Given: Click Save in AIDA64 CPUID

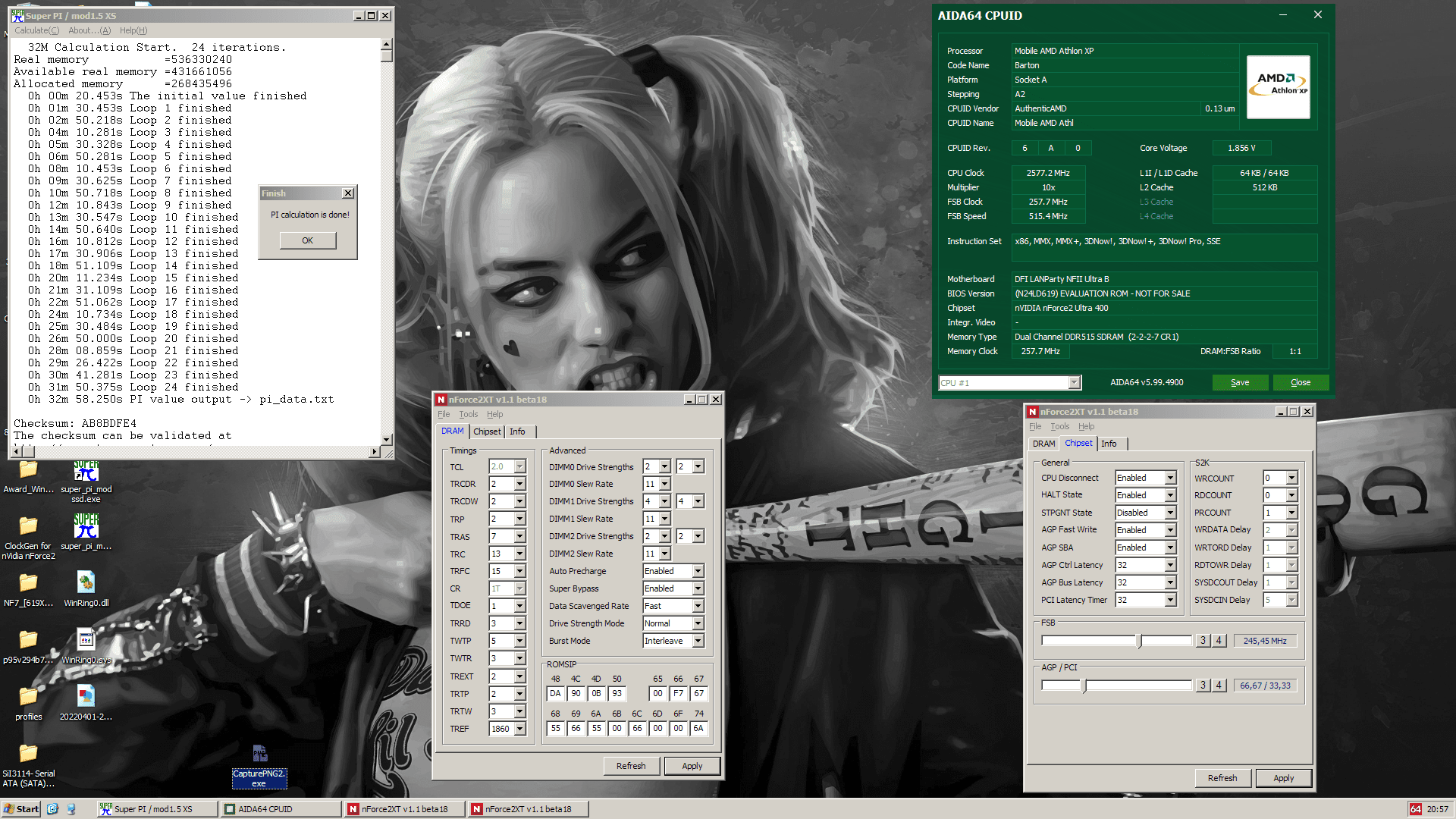Looking at the screenshot, I should pos(1239,382).
